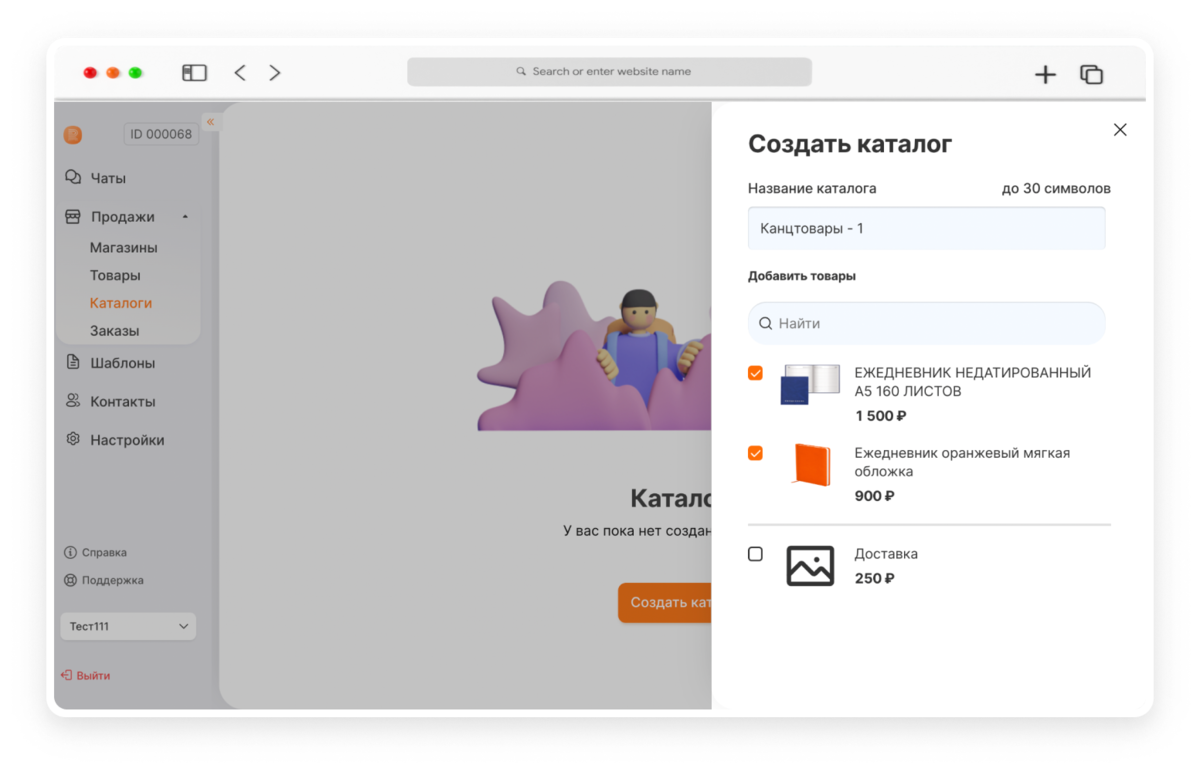Open the Тест111 account dropdown
Viewport: 1200px width, 772px height.
128,626
